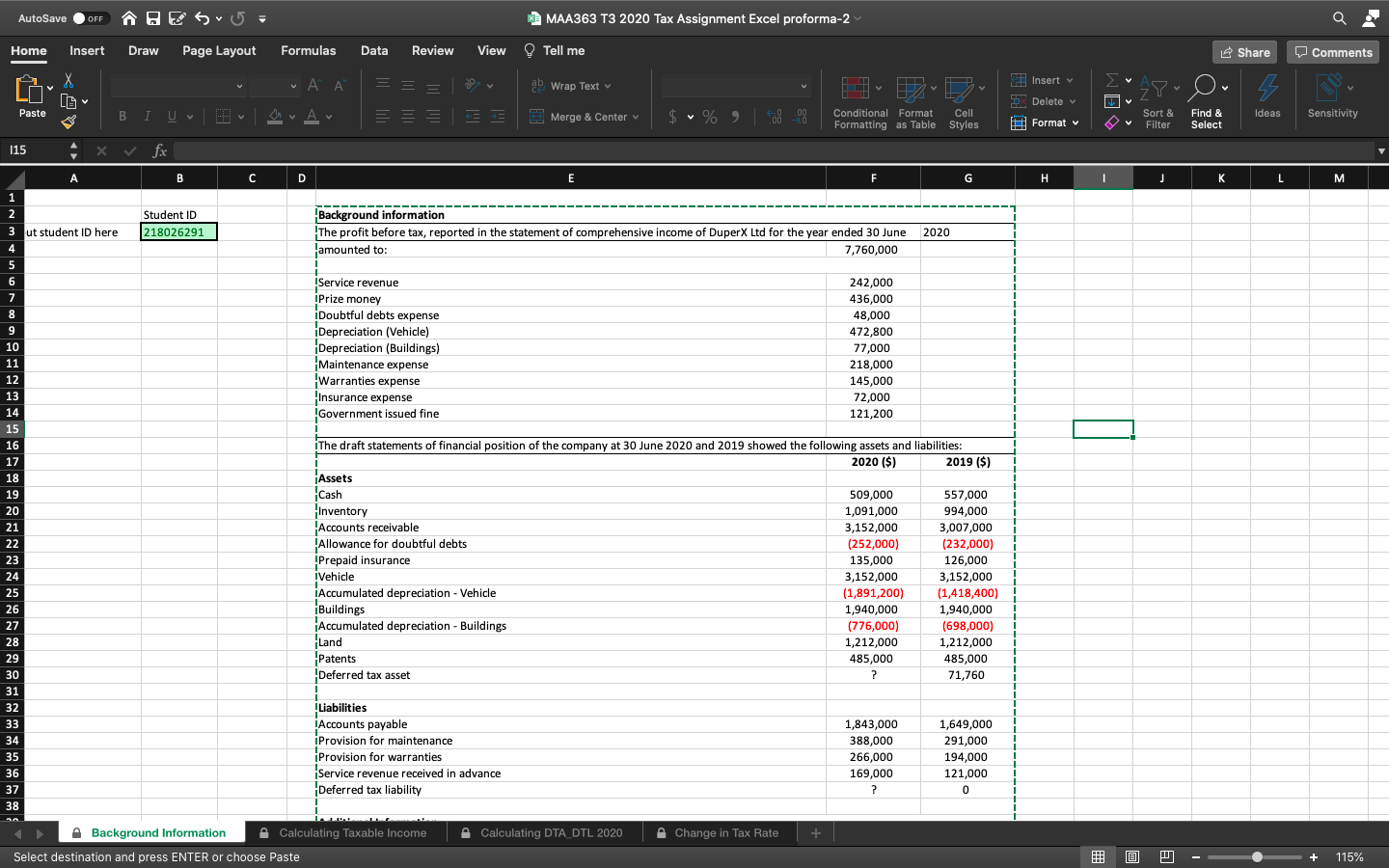Toggle align left
Screen dimensions: 1389x868
[x=383, y=117]
